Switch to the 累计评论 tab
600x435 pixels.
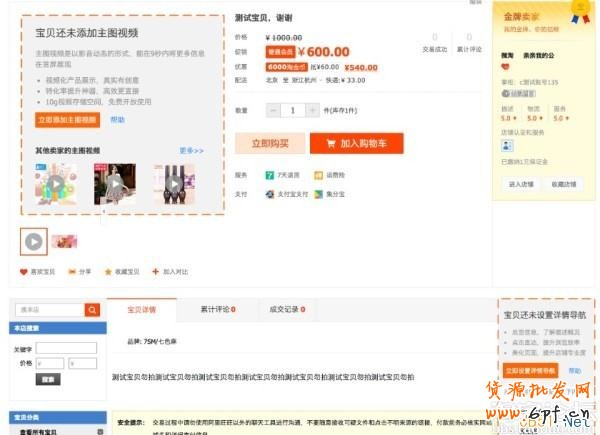[x=217, y=310]
